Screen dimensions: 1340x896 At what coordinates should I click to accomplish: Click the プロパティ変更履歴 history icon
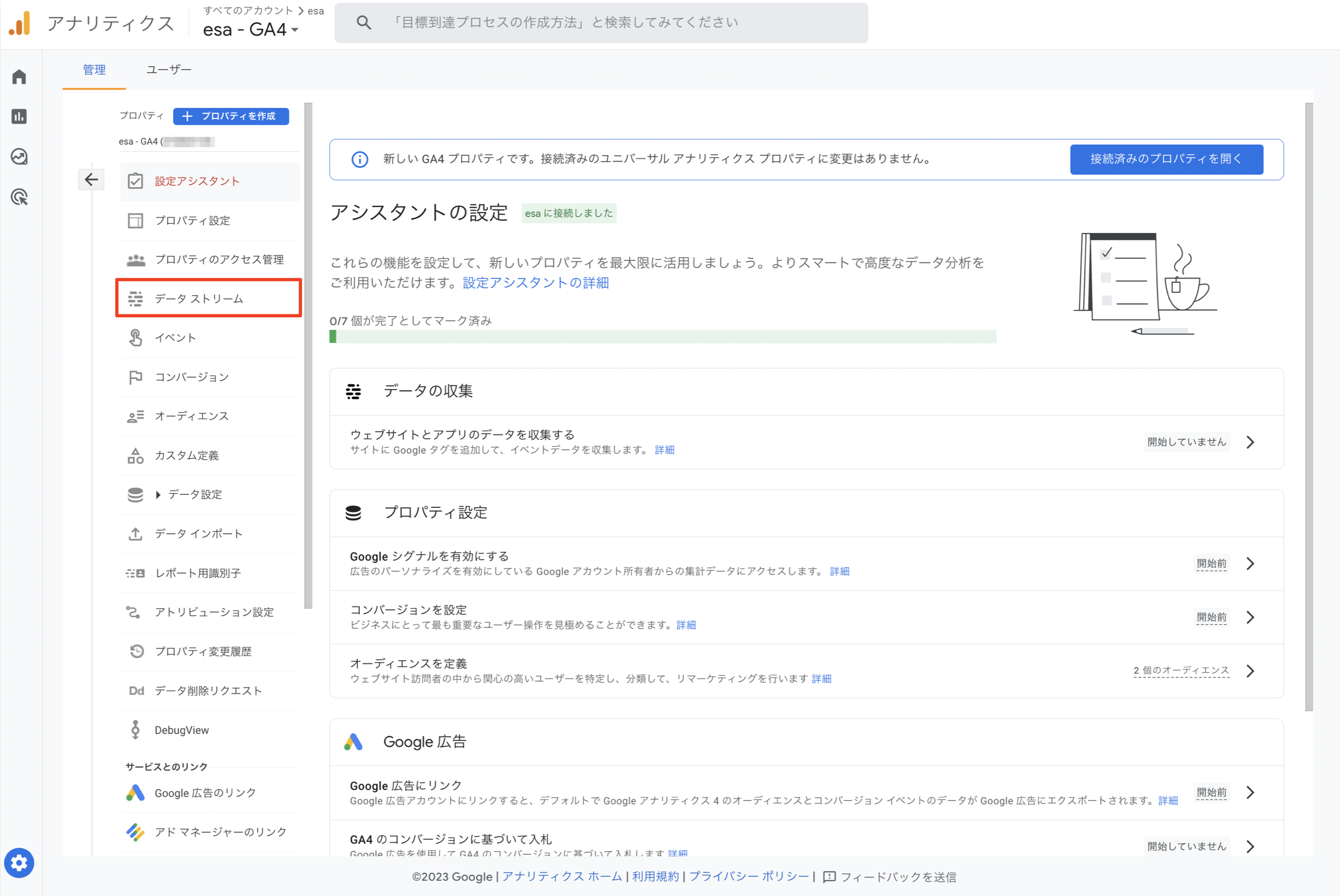[x=137, y=652]
